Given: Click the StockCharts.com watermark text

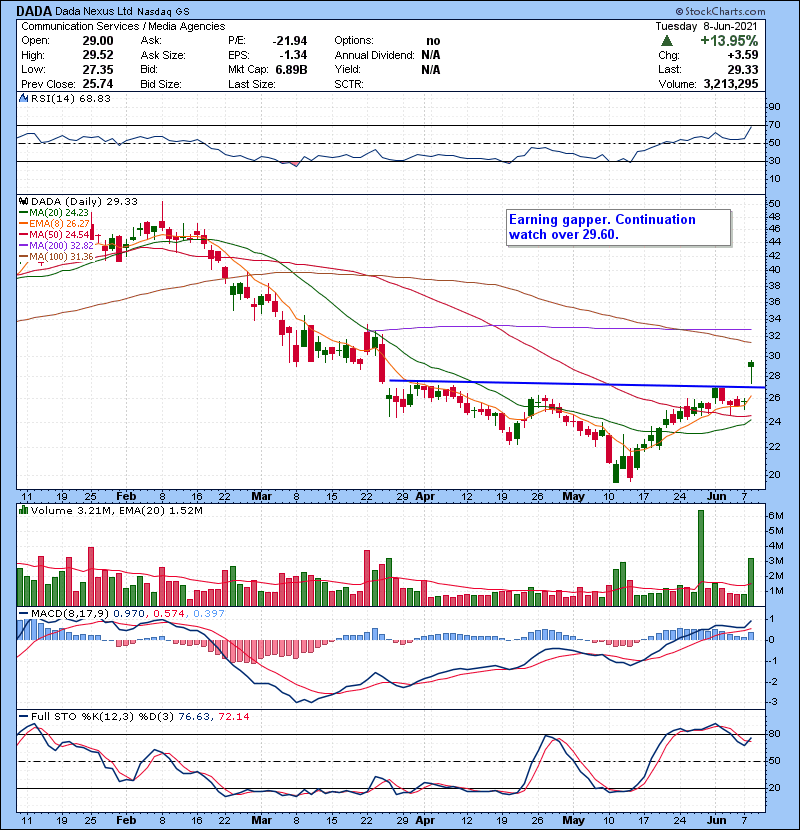Looking at the screenshot, I should pos(720,11).
